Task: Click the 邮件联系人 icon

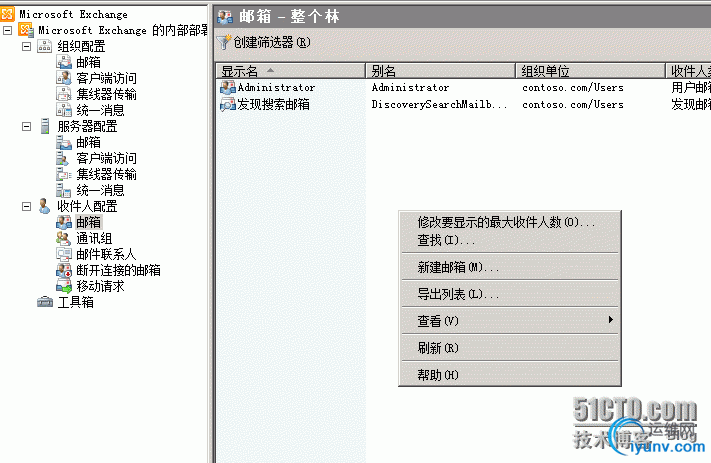Action: (x=64, y=254)
